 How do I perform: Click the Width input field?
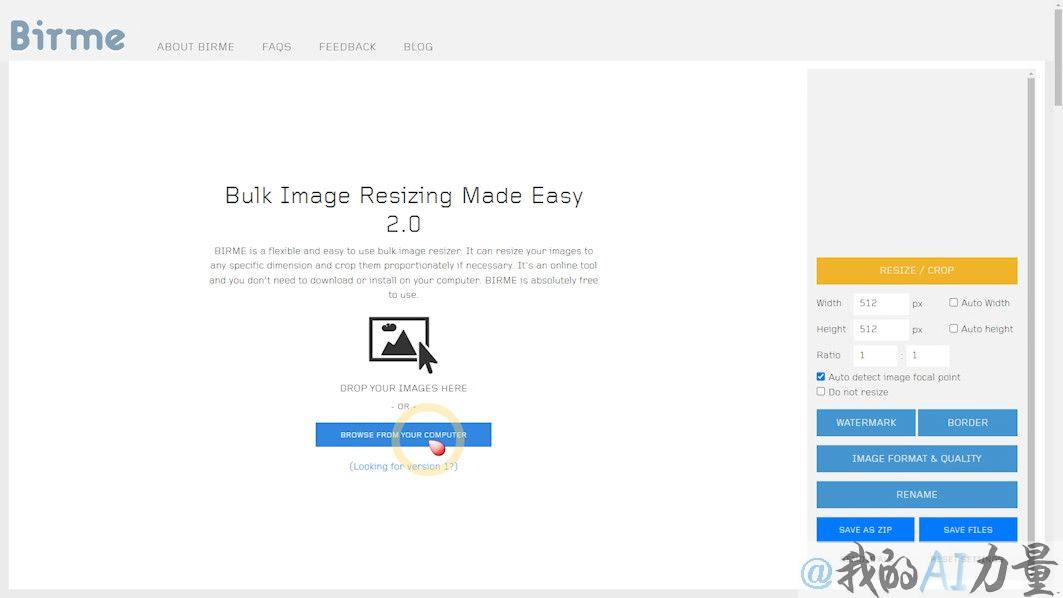880,303
